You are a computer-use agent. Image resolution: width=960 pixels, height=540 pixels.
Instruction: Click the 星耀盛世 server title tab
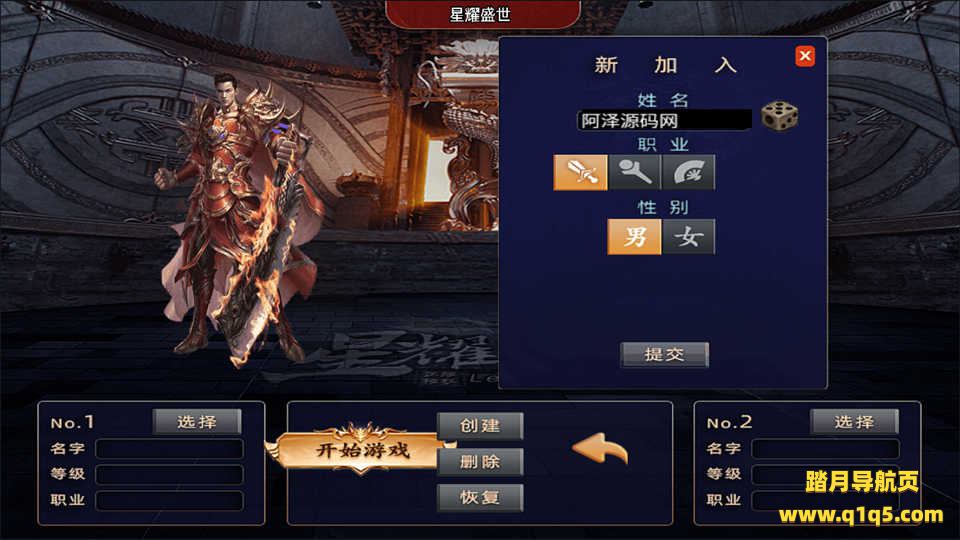[x=482, y=13]
